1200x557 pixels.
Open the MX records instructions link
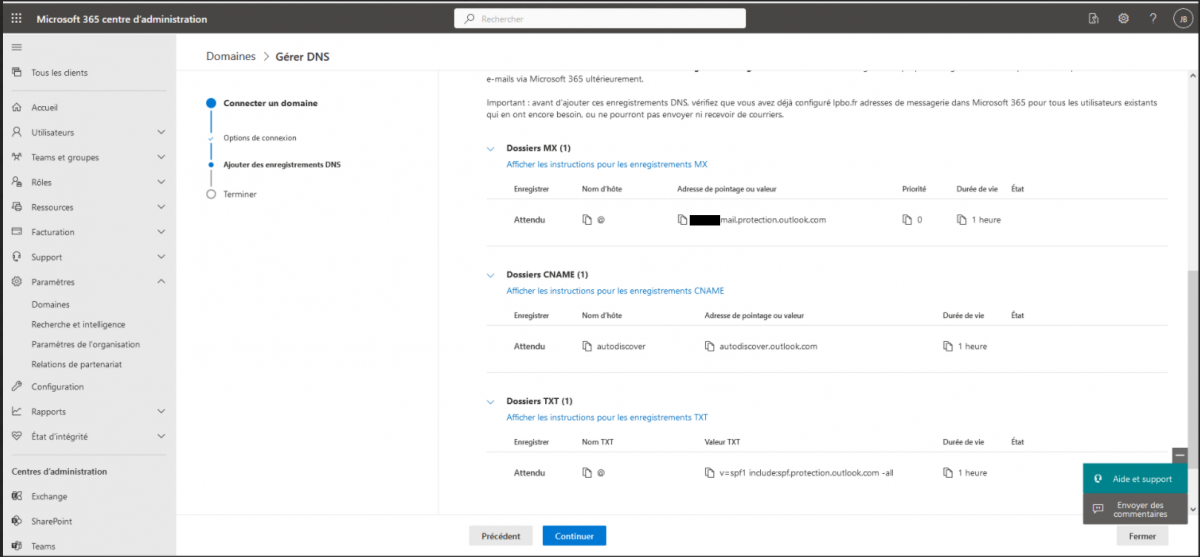coord(607,164)
